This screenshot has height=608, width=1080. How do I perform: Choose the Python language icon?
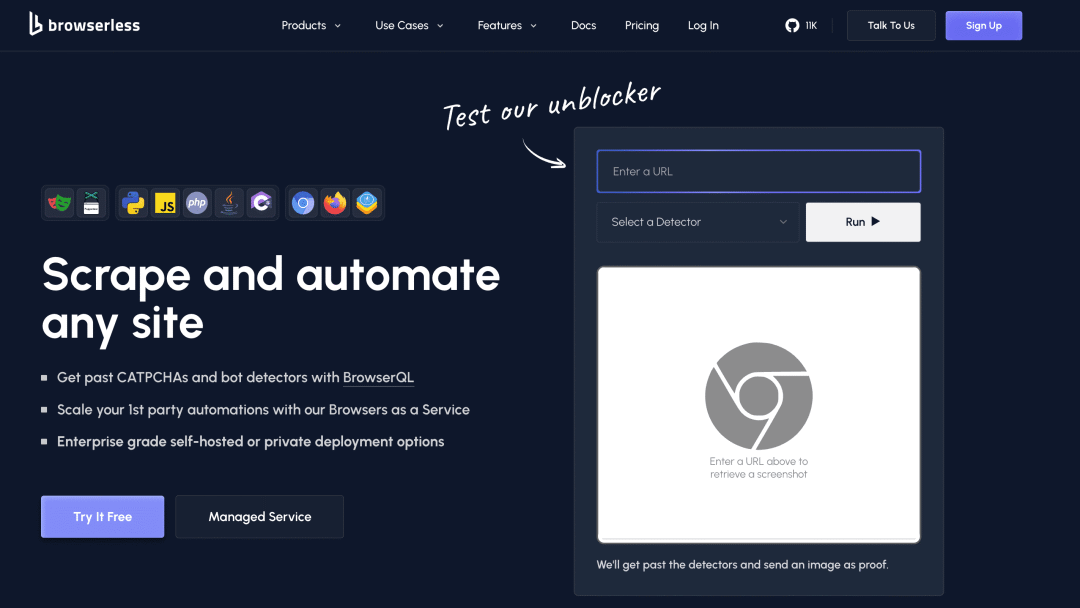coord(132,203)
